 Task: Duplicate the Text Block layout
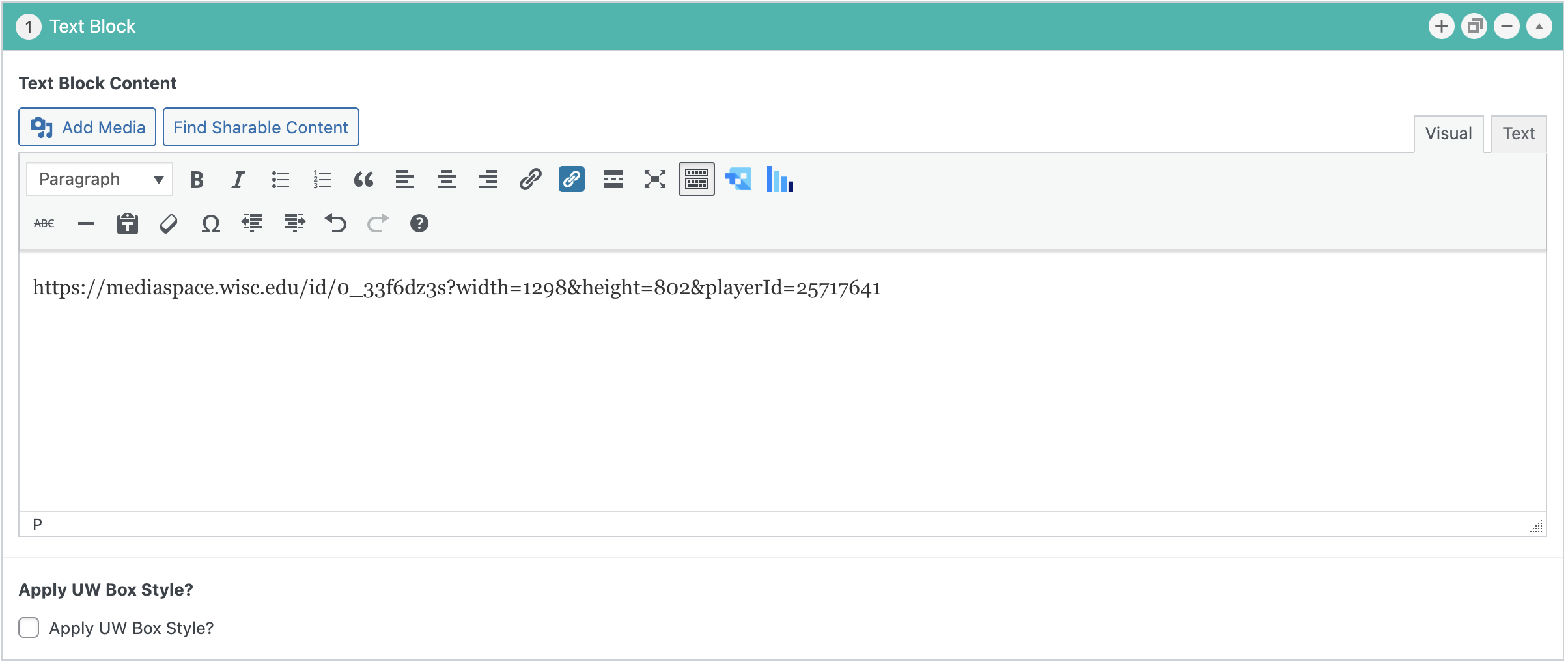pyautogui.click(x=1474, y=27)
